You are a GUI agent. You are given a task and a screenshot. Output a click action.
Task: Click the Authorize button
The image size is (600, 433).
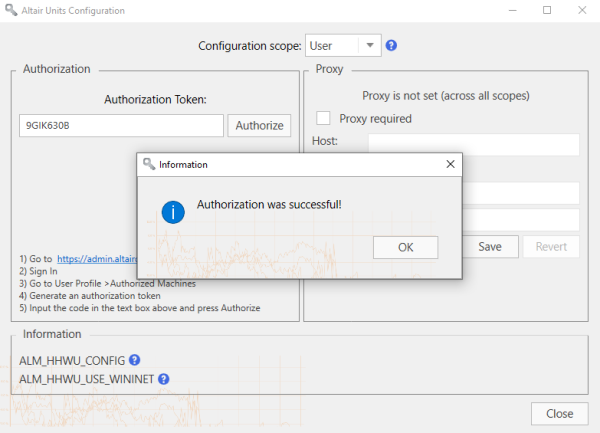(x=259, y=125)
